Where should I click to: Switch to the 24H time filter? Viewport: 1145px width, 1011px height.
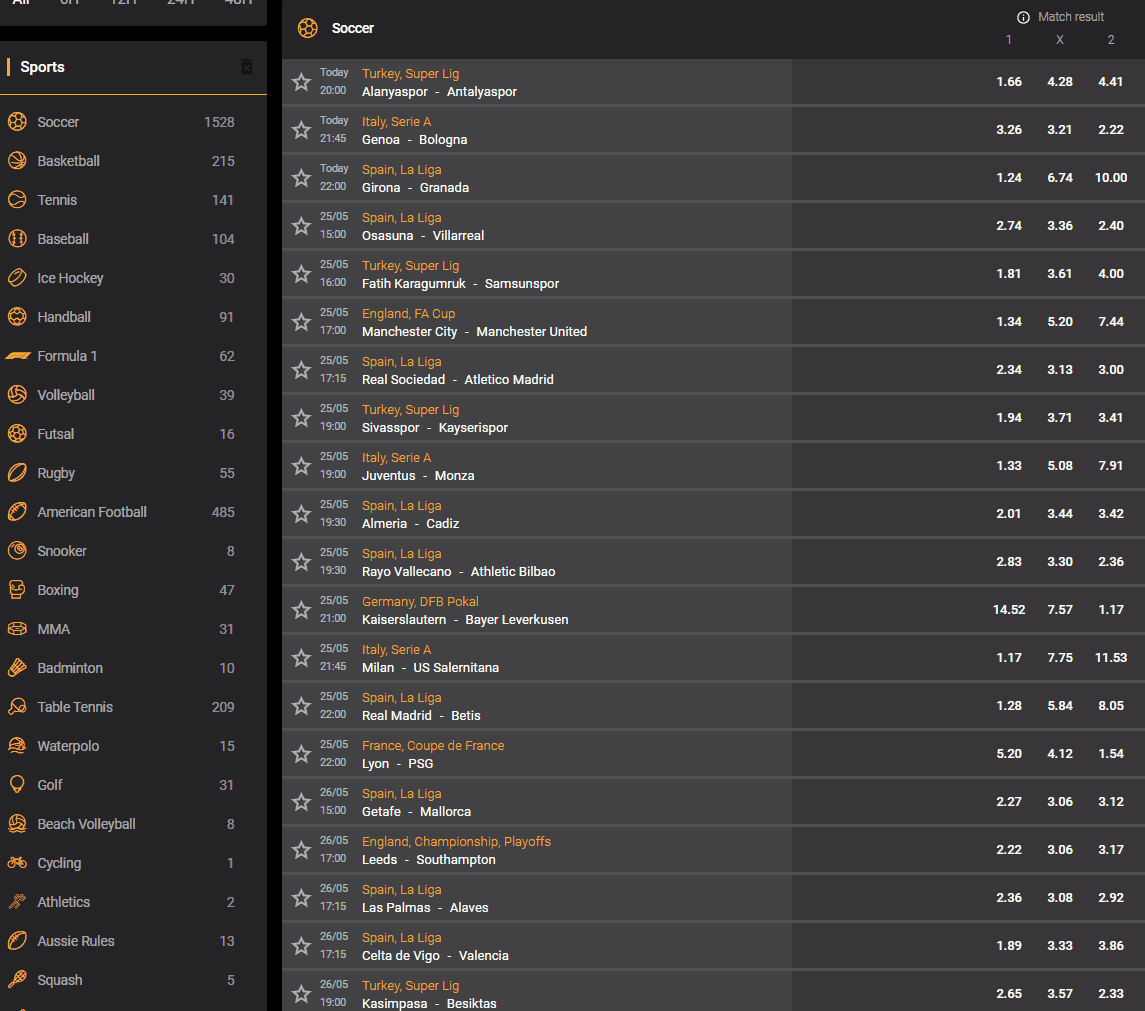[x=180, y=3]
